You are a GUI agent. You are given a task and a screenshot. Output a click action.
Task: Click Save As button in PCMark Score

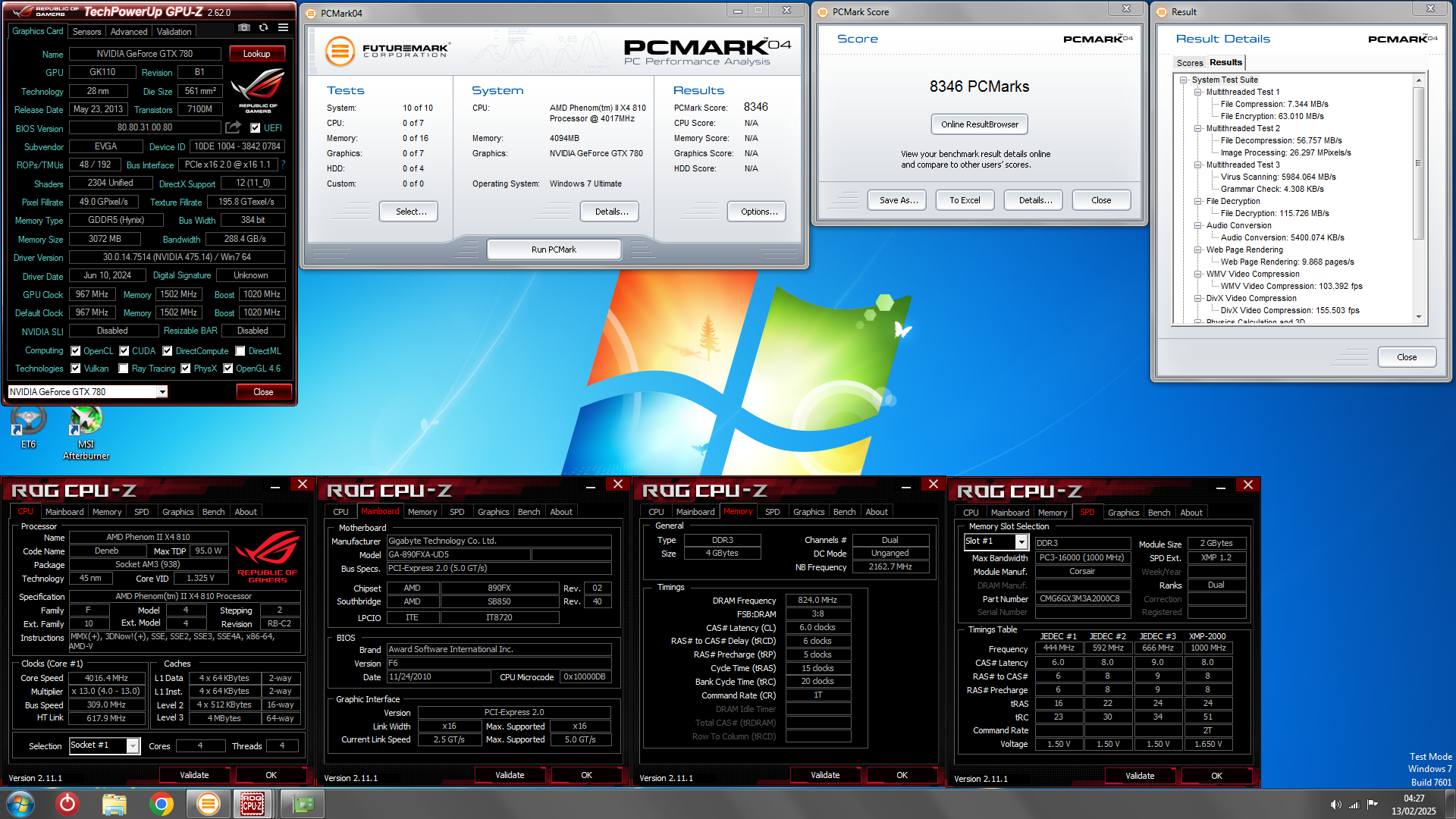(x=899, y=200)
